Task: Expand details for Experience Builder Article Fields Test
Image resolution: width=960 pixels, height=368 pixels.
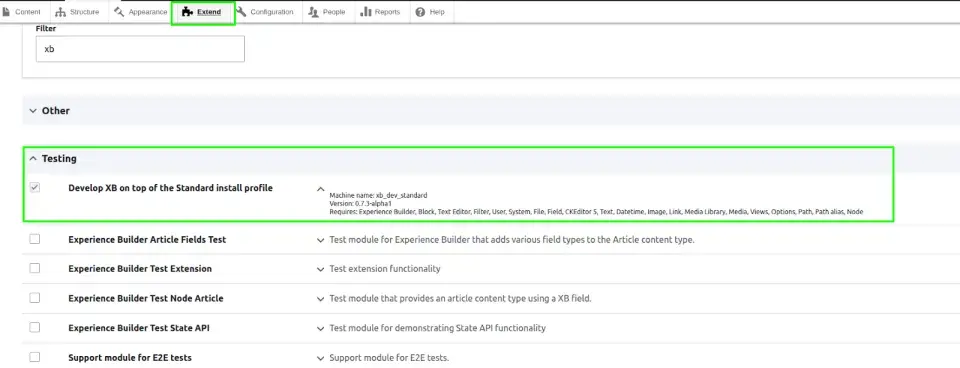Action: [x=320, y=240]
